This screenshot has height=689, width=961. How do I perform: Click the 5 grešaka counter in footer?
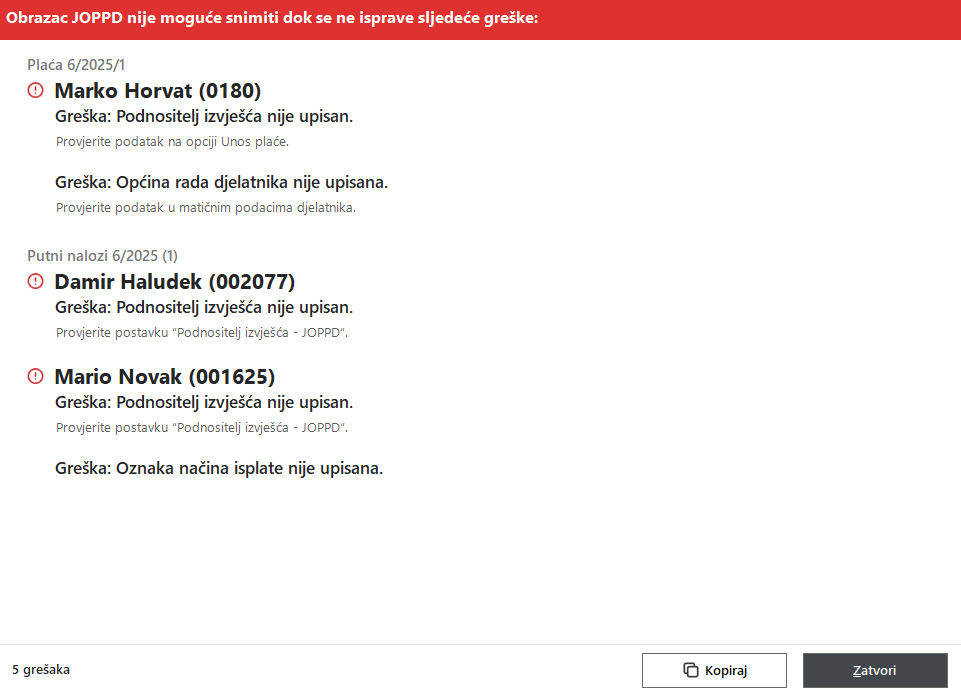pos(41,670)
